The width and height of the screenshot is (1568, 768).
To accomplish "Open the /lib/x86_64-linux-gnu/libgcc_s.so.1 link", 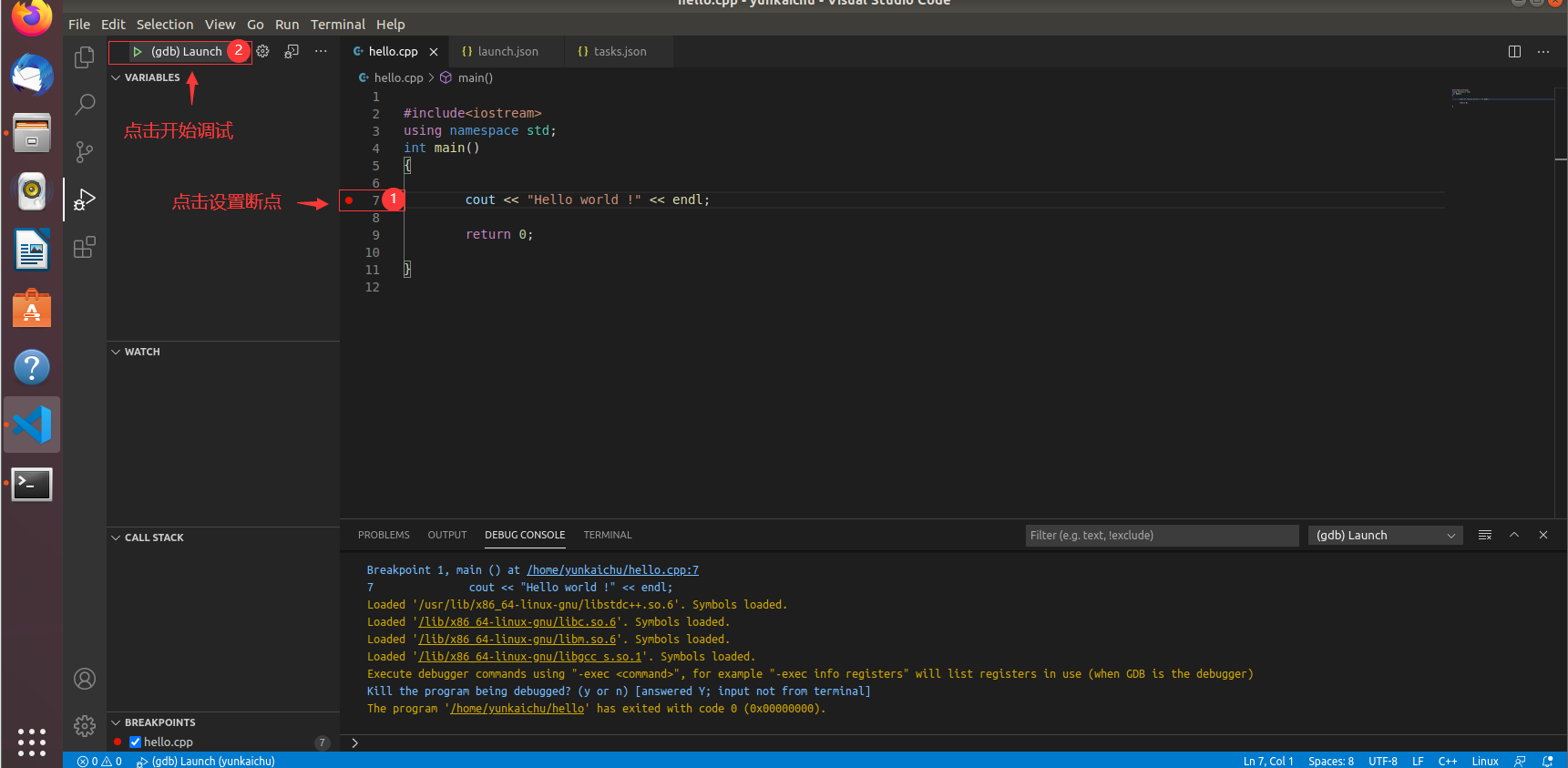I will click(530, 657).
